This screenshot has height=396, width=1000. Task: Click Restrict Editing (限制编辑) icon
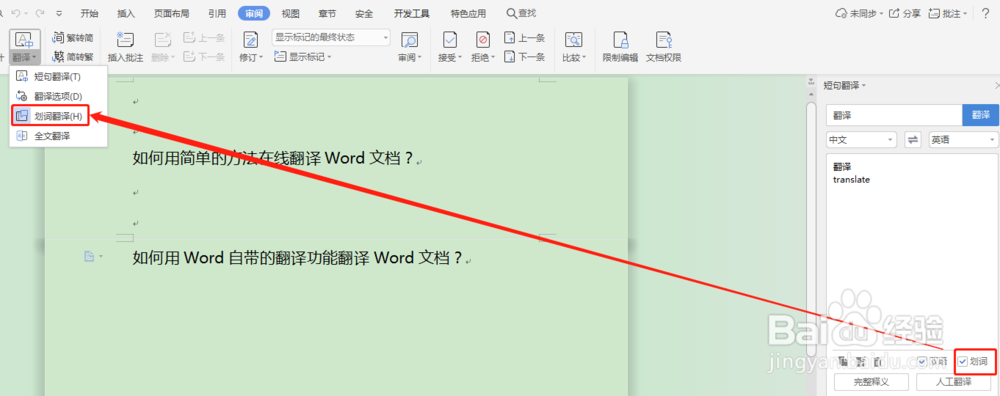pyautogui.click(x=621, y=40)
